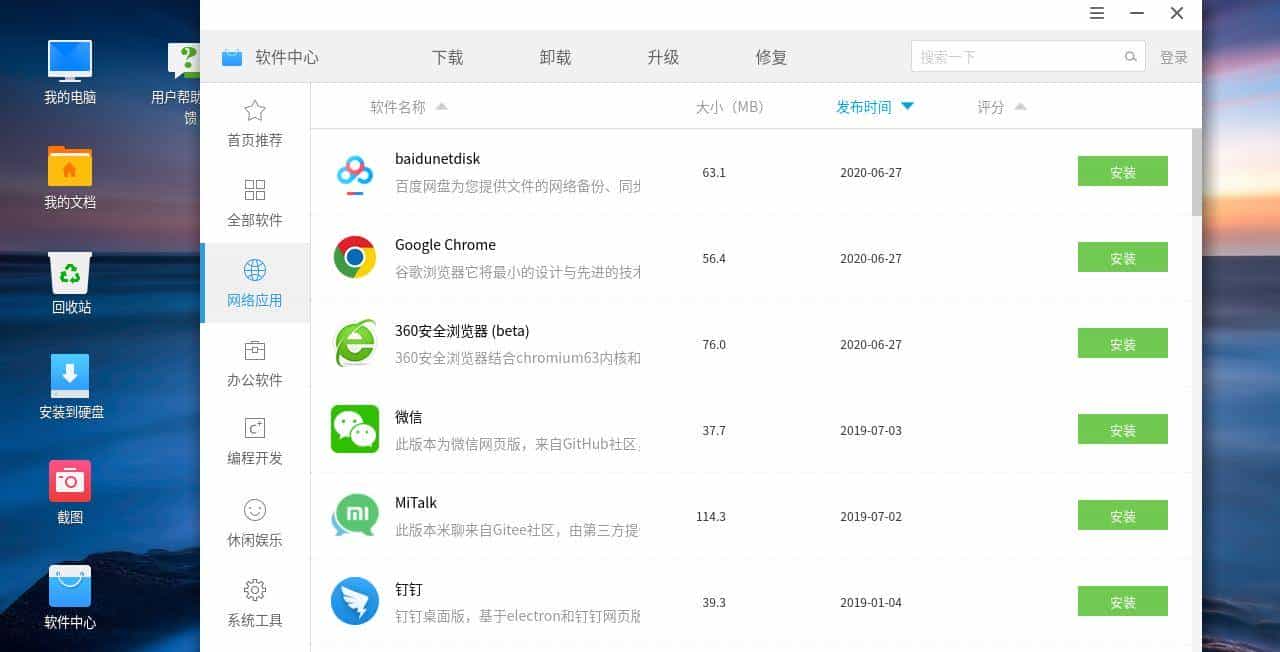
Task: Open the 编程开发 sidebar category
Action: (x=255, y=440)
